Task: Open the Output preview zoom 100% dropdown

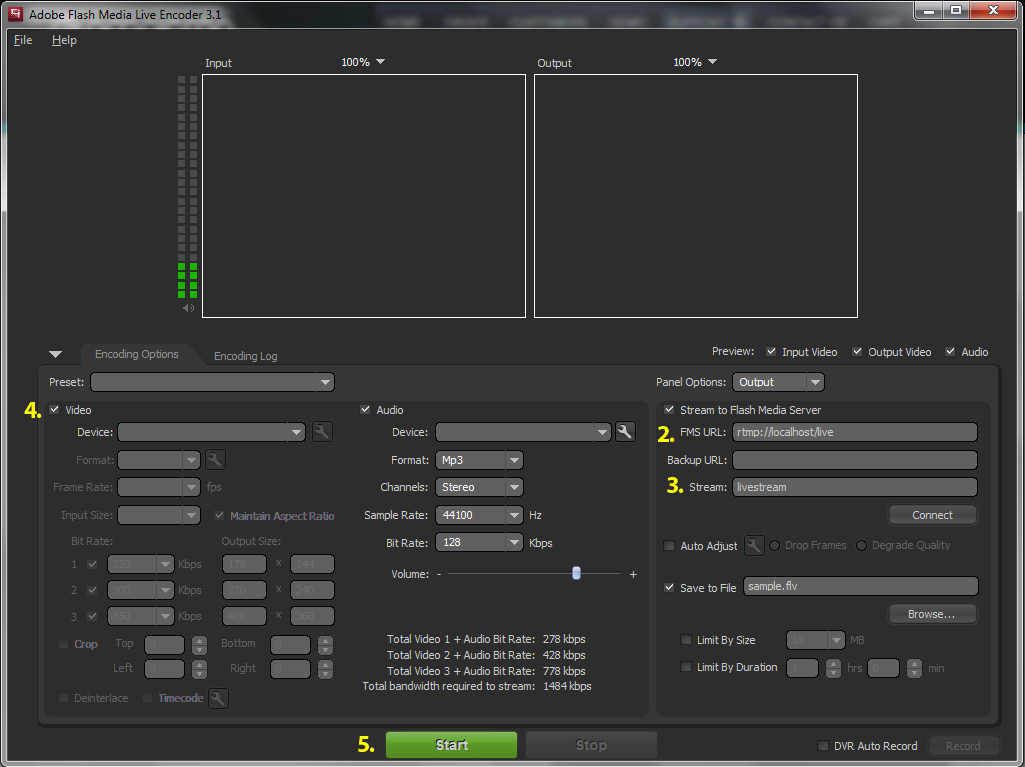Action: (695, 62)
